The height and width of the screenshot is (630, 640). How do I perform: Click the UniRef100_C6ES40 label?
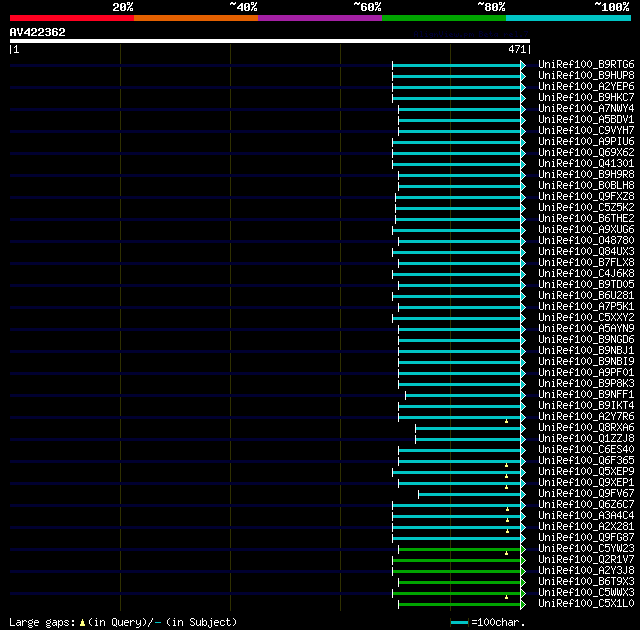click(x=586, y=450)
